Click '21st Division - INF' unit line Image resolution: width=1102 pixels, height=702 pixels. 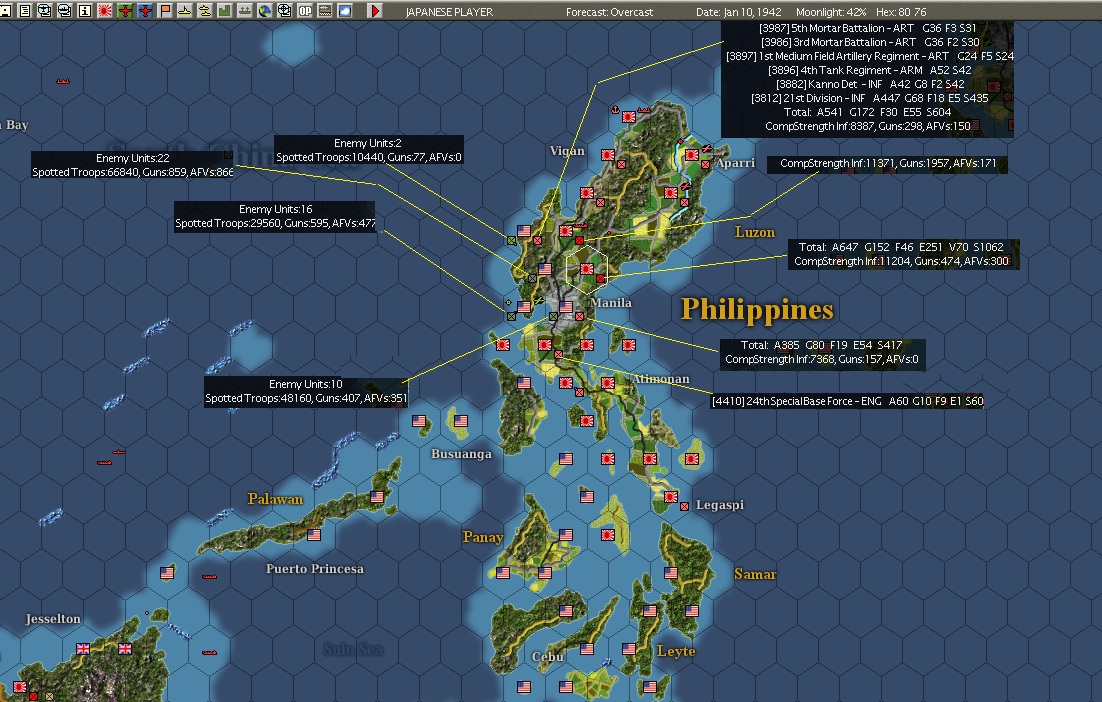point(869,98)
